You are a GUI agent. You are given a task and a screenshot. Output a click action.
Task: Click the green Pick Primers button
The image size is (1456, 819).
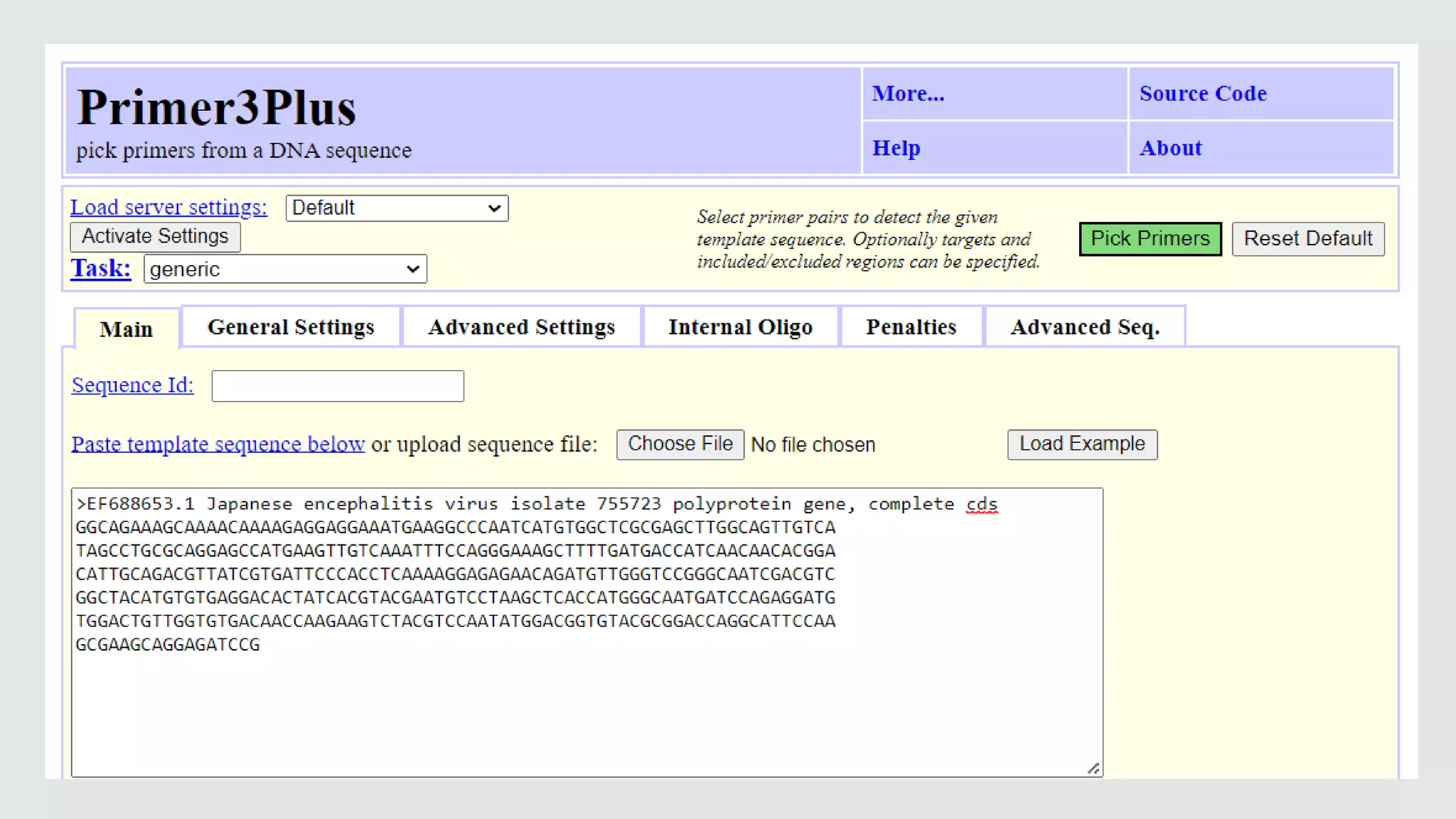[x=1150, y=239]
